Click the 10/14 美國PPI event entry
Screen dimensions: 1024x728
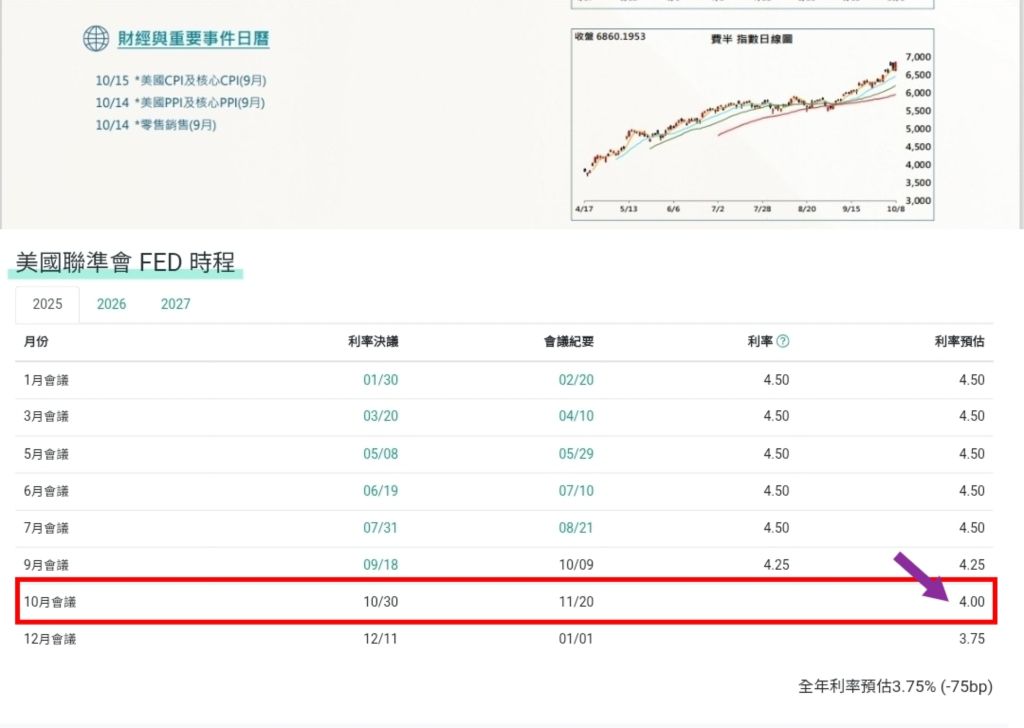(x=180, y=103)
